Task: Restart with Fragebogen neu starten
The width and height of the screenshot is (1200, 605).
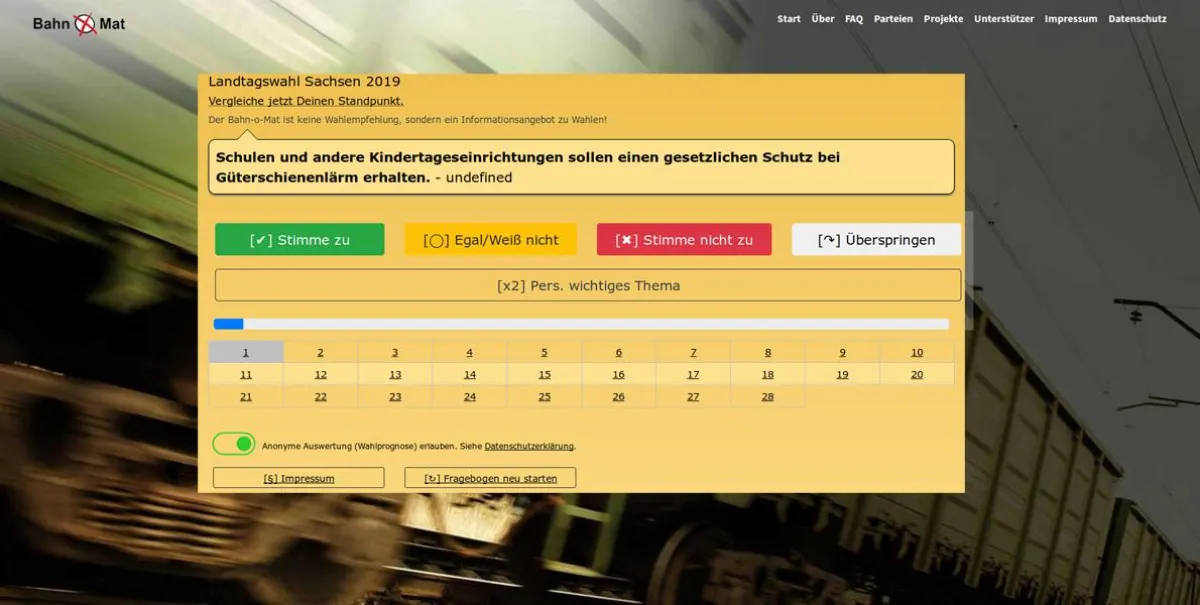Action: coord(490,478)
